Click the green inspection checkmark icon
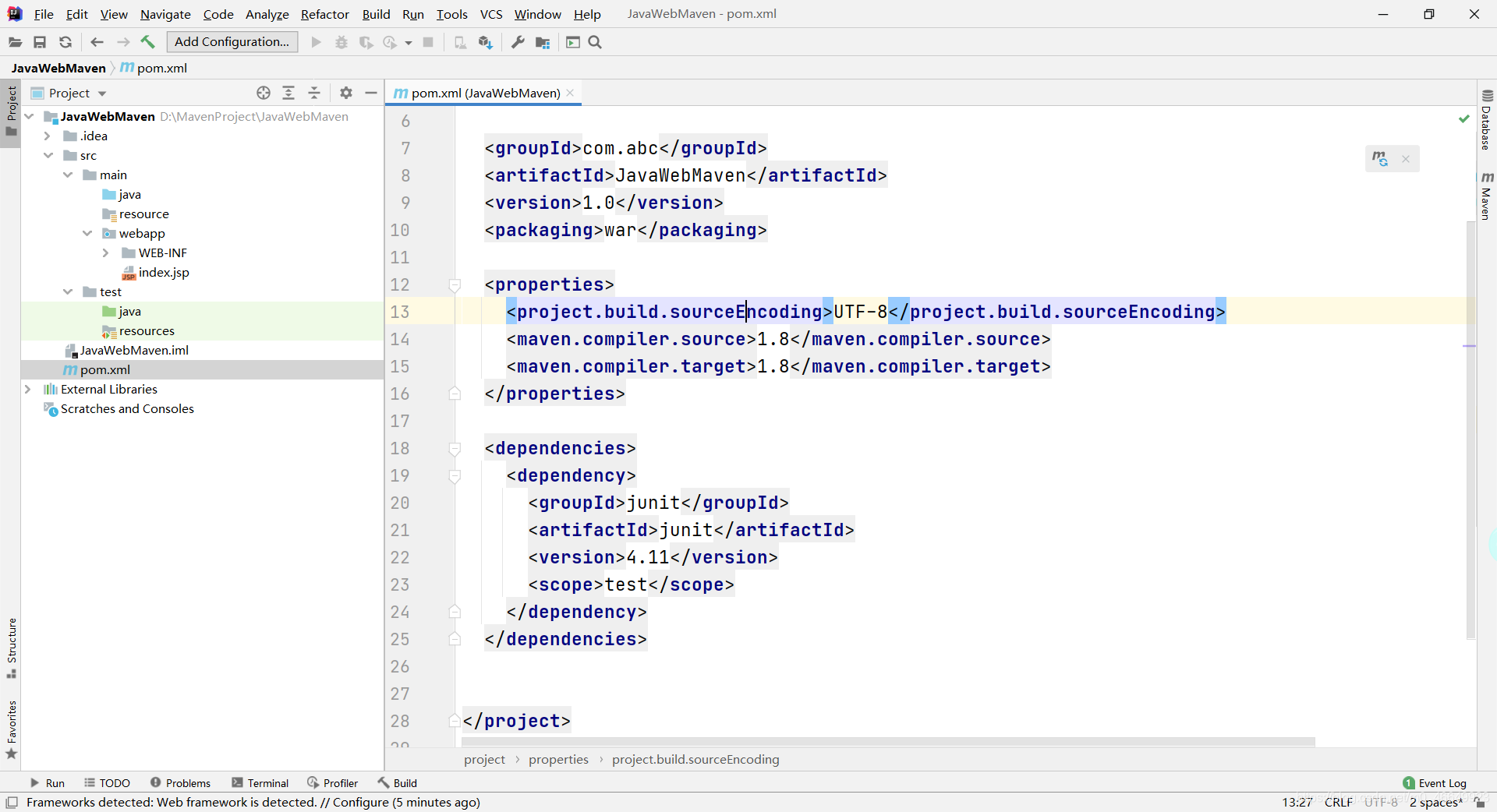This screenshot has width=1497, height=812. 1463,118
